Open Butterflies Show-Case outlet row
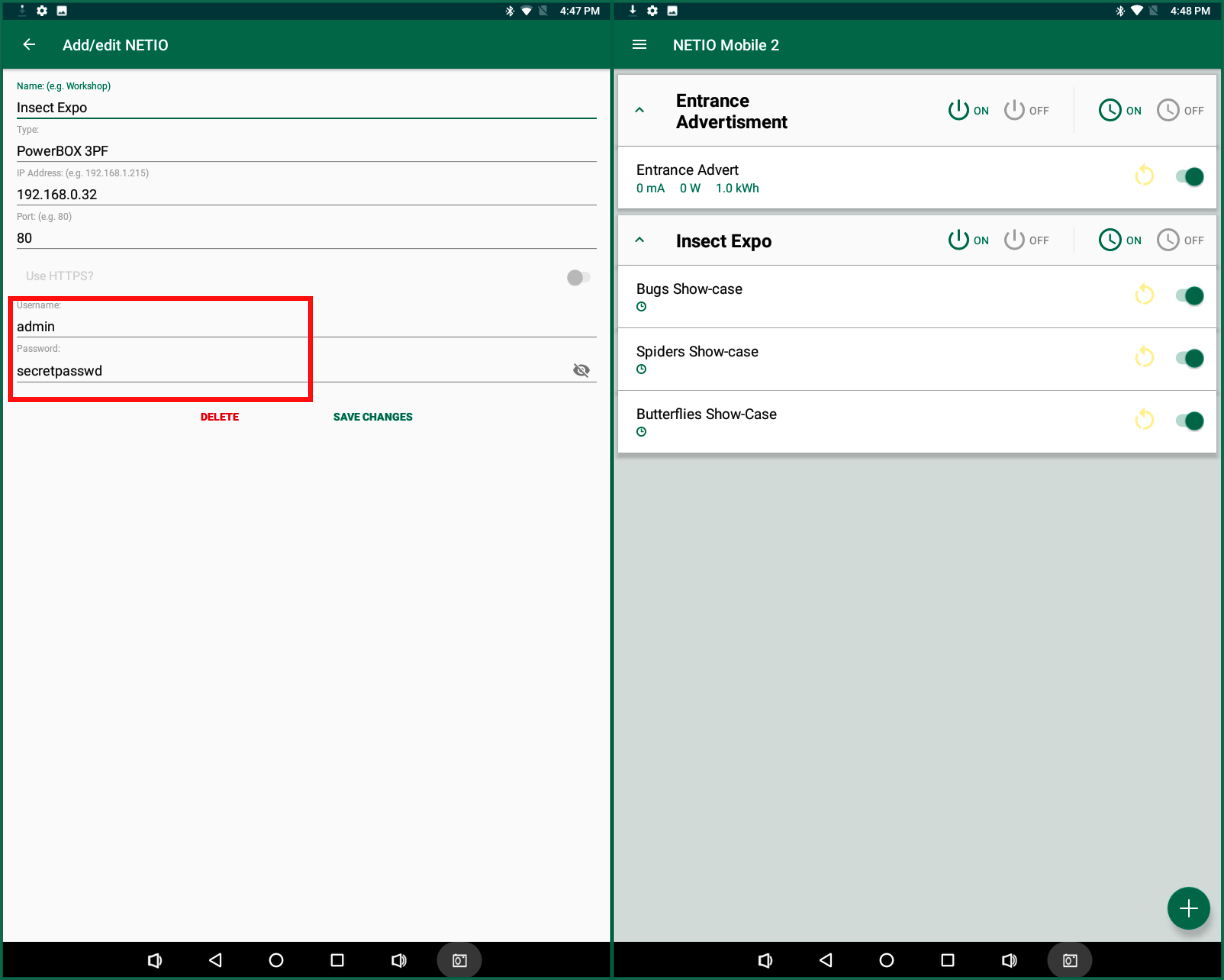The height and width of the screenshot is (980, 1224). pos(917,421)
